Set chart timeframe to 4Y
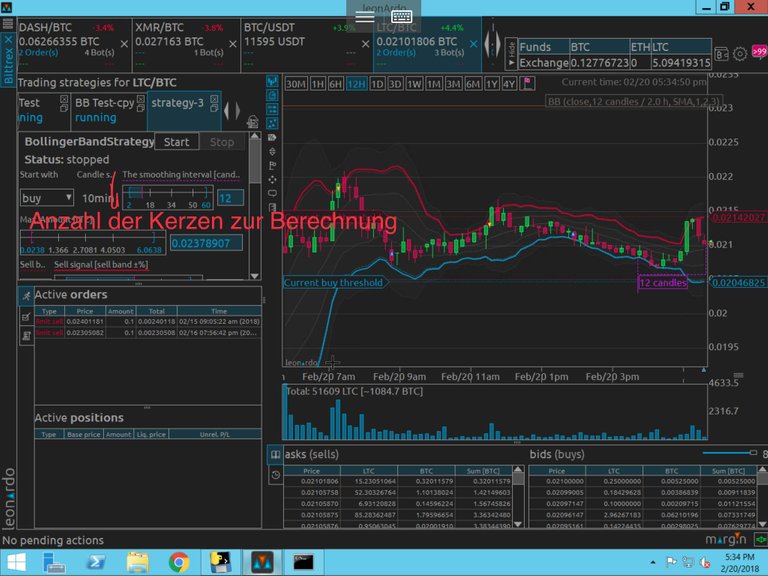The image size is (768, 576). pyautogui.click(x=509, y=84)
